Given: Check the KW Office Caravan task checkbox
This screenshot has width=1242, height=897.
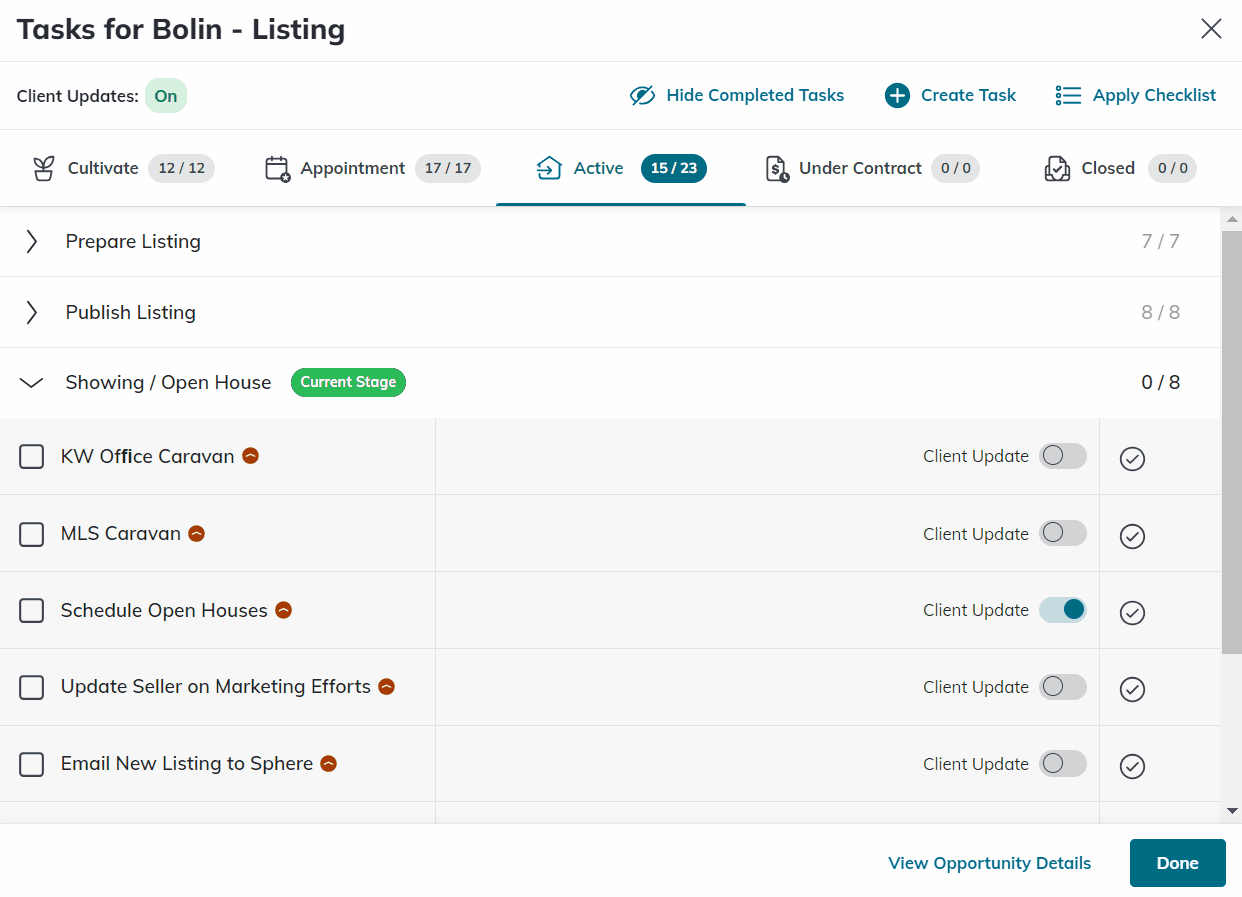Looking at the screenshot, I should (x=32, y=457).
